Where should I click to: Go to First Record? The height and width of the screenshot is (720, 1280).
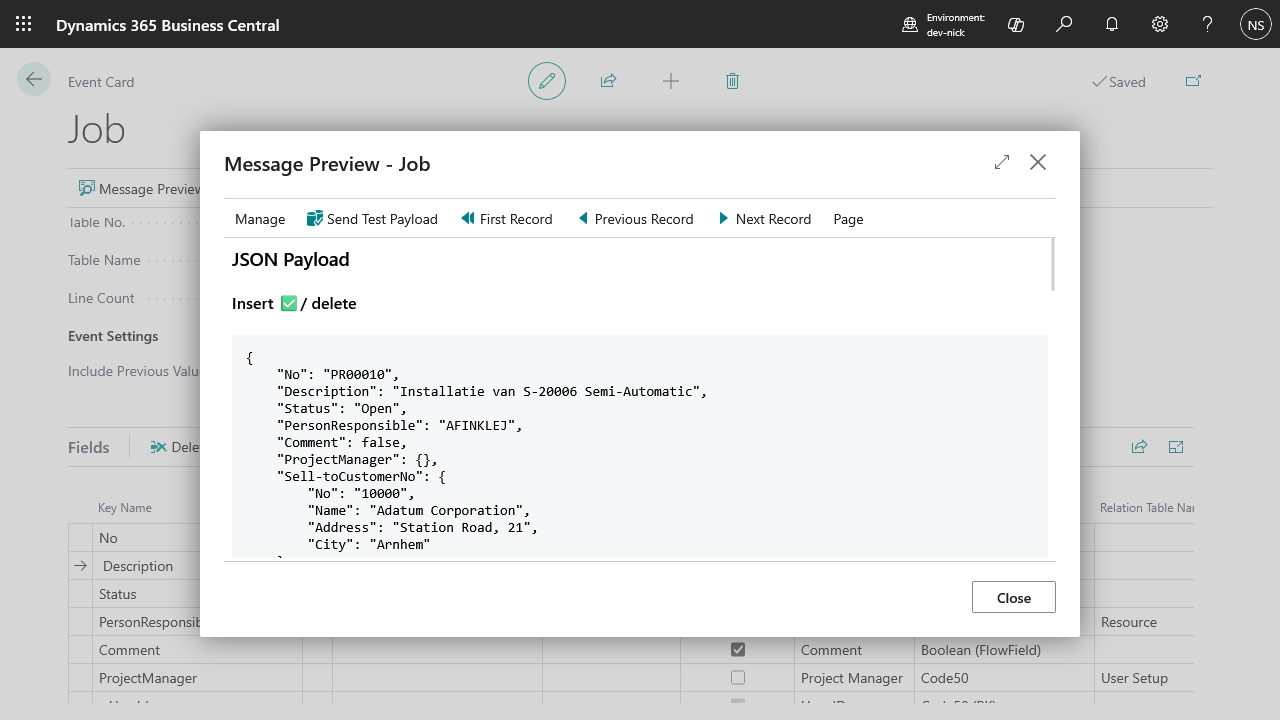[506, 219]
